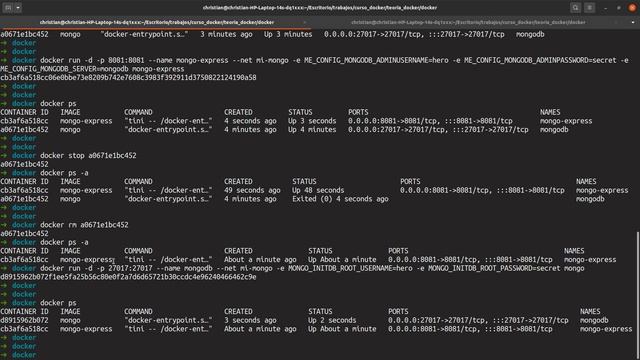Click the 'Up 48 seconds' status
The height and width of the screenshot is (360, 640).
318,190
